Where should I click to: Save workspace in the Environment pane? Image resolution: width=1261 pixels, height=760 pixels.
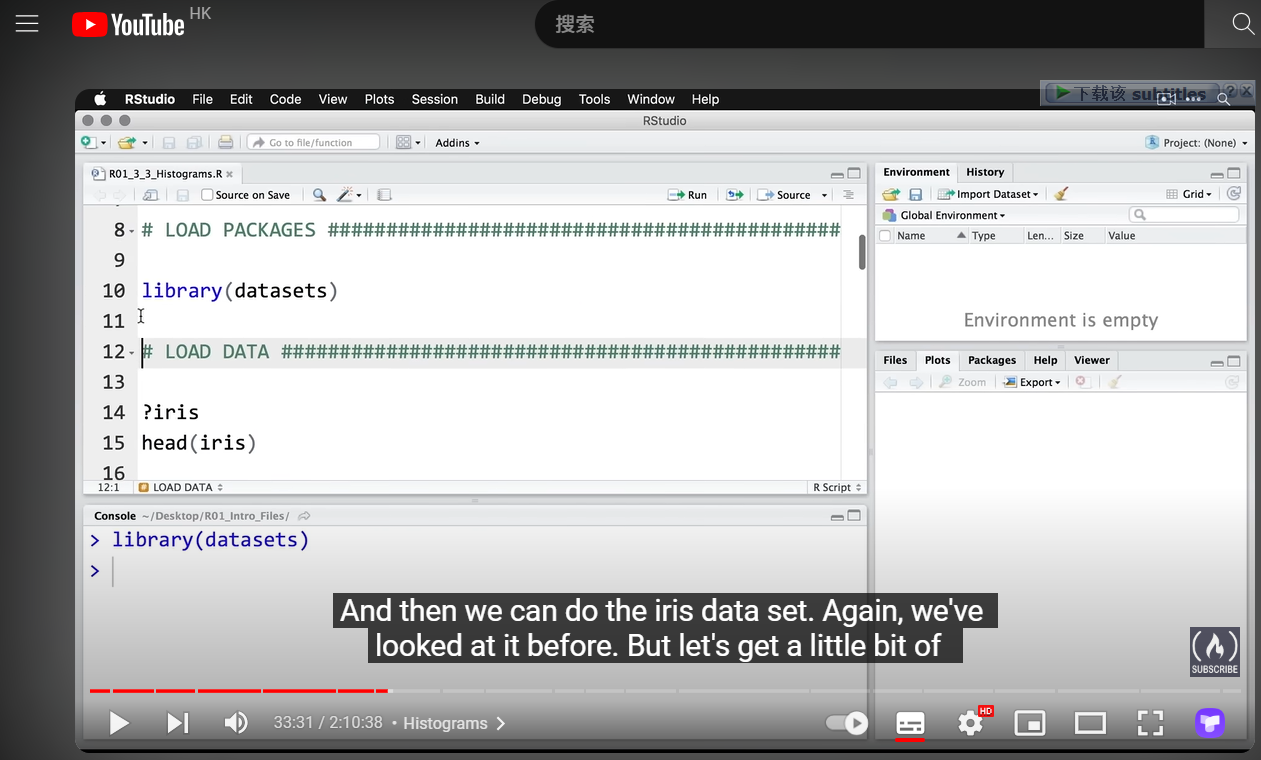915,194
